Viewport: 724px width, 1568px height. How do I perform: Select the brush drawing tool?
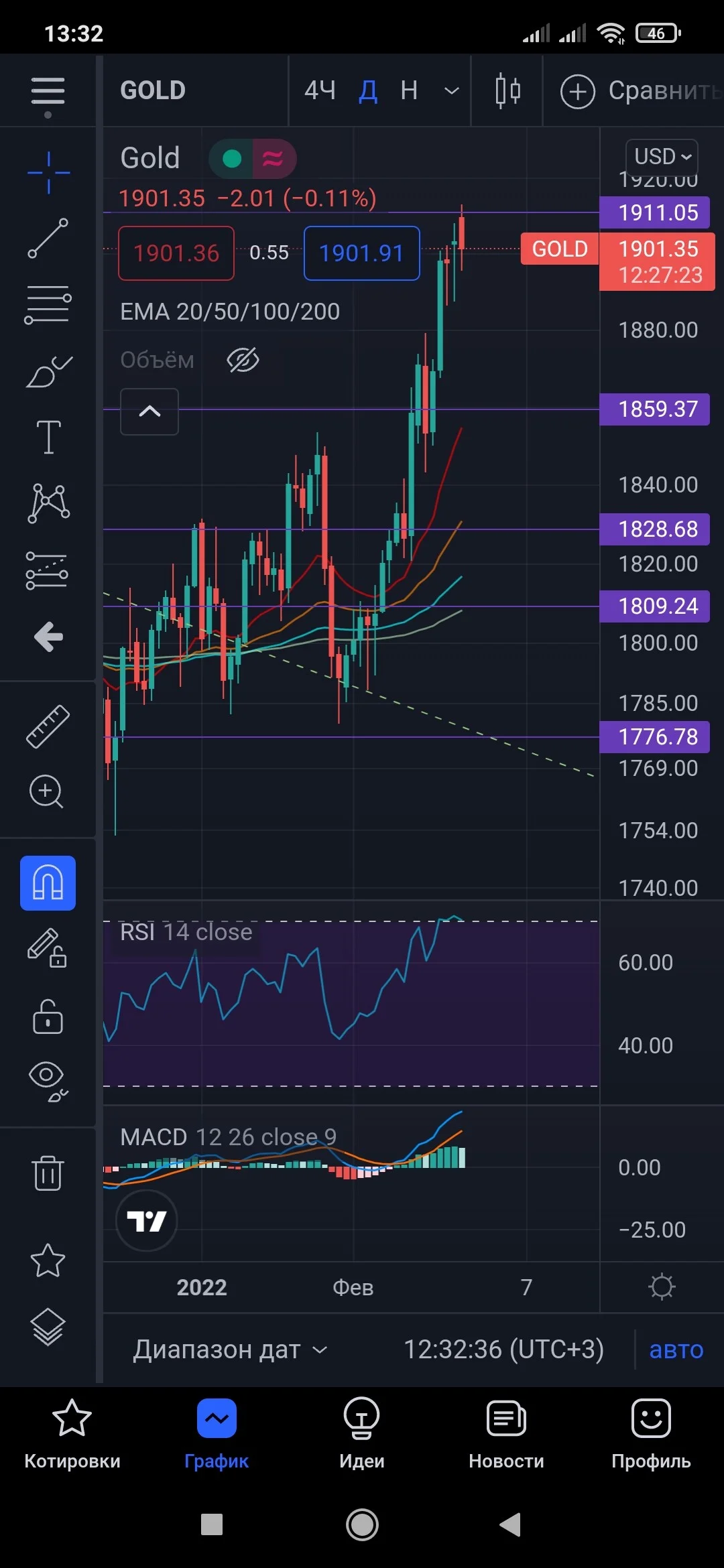[48, 372]
